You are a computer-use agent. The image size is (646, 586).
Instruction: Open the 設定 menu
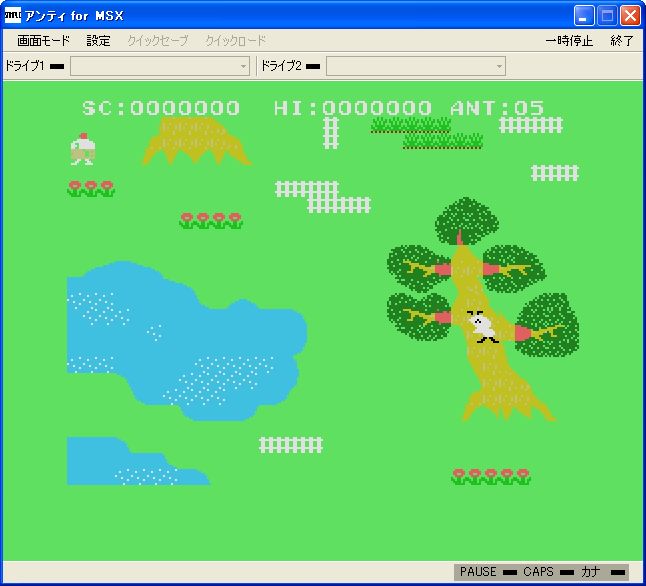(x=98, y=40)
